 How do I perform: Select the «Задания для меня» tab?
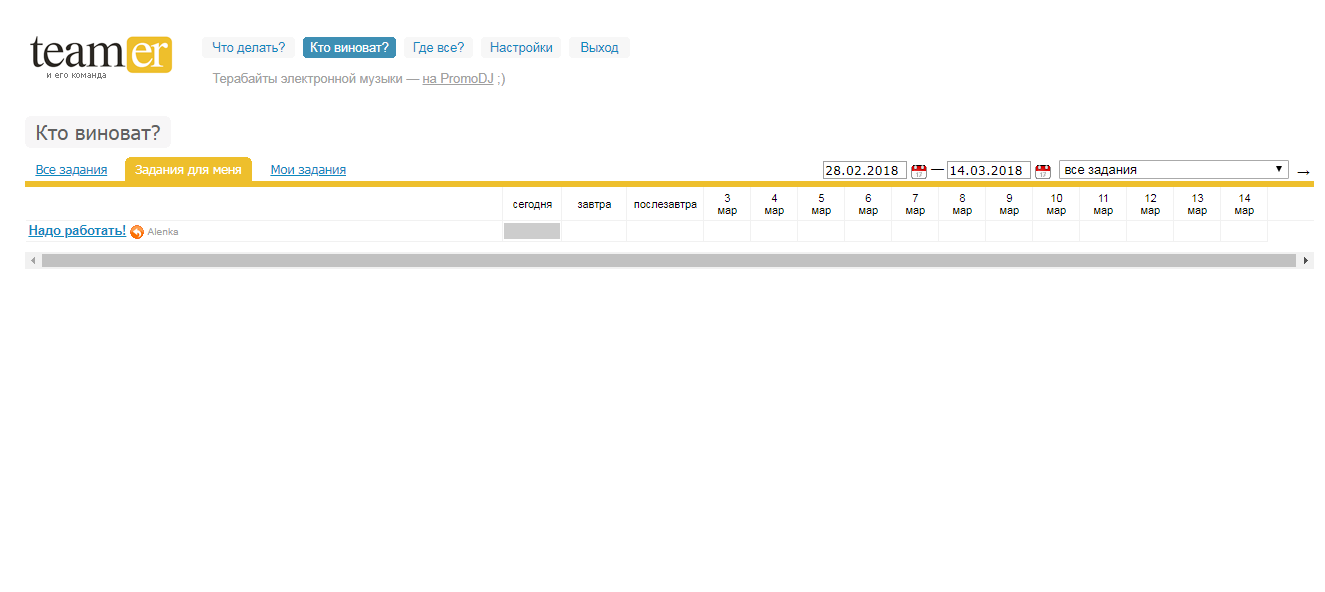click(x=188, y=170)
